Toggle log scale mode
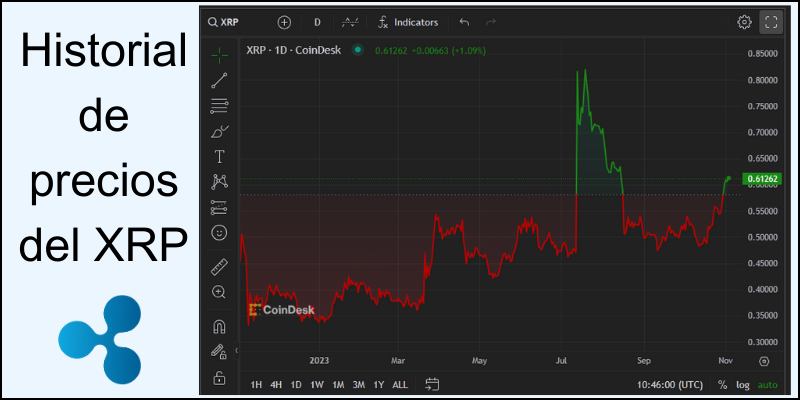 tap(742, 385)
